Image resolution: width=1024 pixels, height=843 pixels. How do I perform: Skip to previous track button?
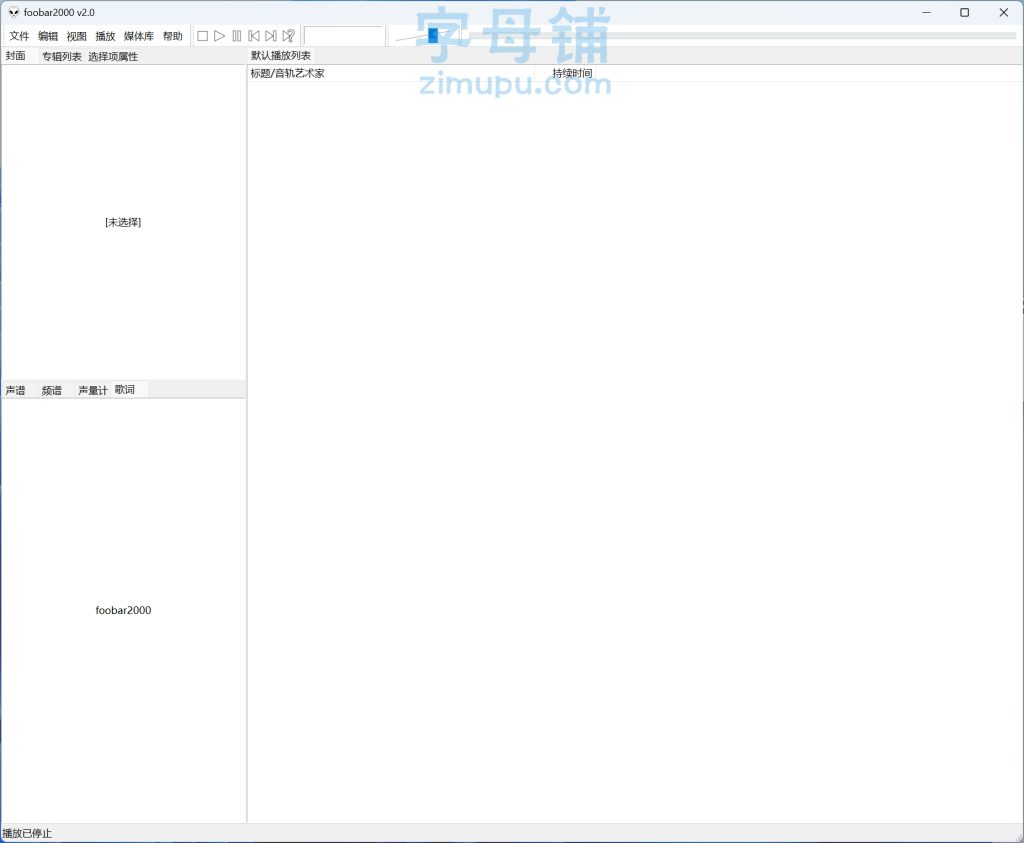coord(254,36)
